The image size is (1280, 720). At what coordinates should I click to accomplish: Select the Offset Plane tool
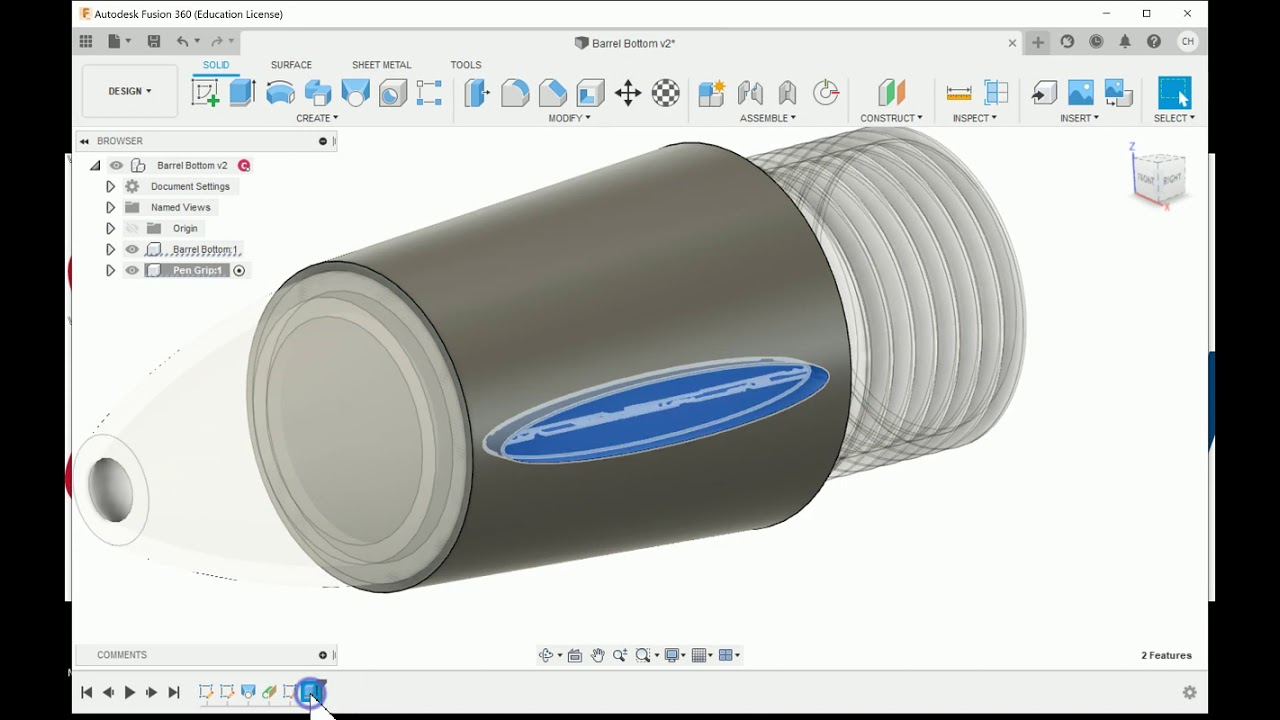click(x=891, y=93)
